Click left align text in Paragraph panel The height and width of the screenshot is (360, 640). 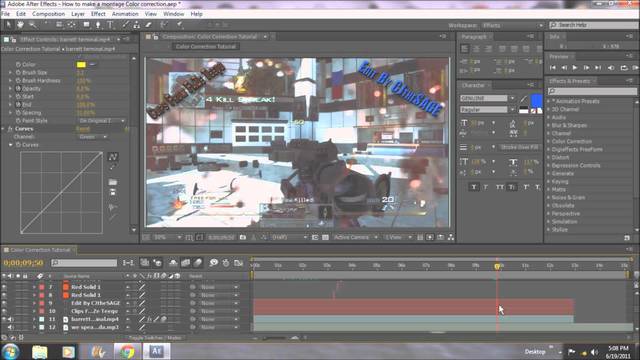point(464,49)
